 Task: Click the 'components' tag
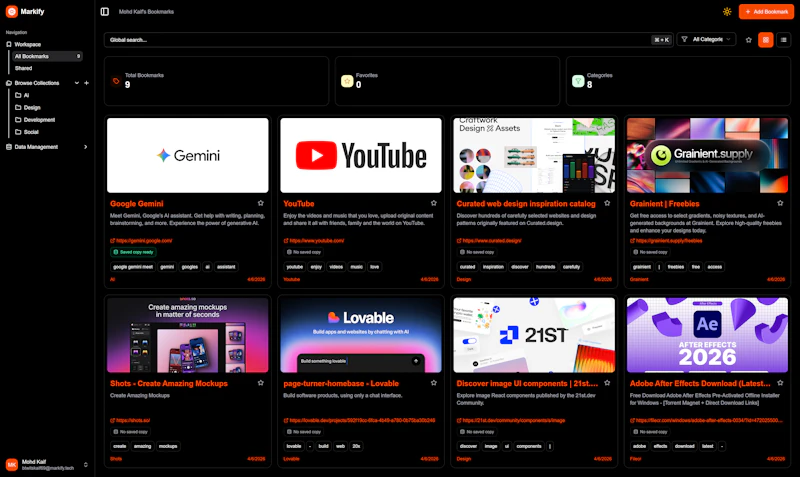529,446
